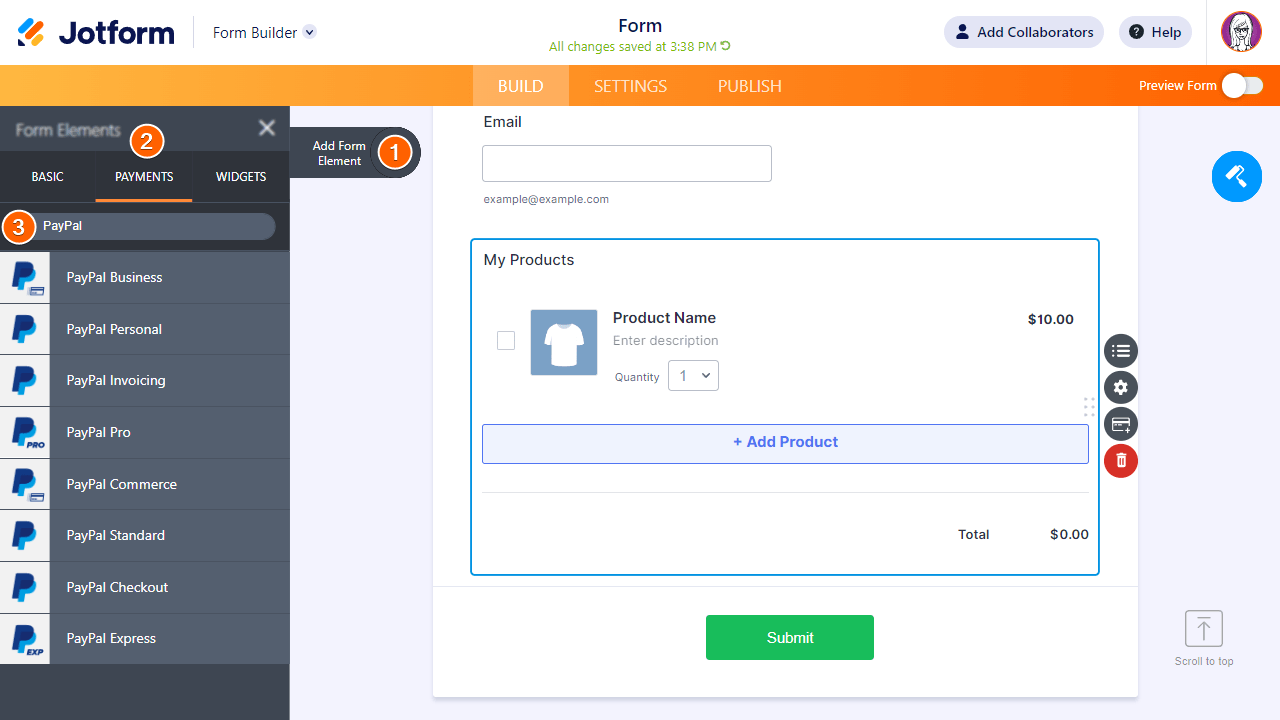Open payment settings gear icon
Screen dimensions: 1280x720
click(x=1121, y=388)
